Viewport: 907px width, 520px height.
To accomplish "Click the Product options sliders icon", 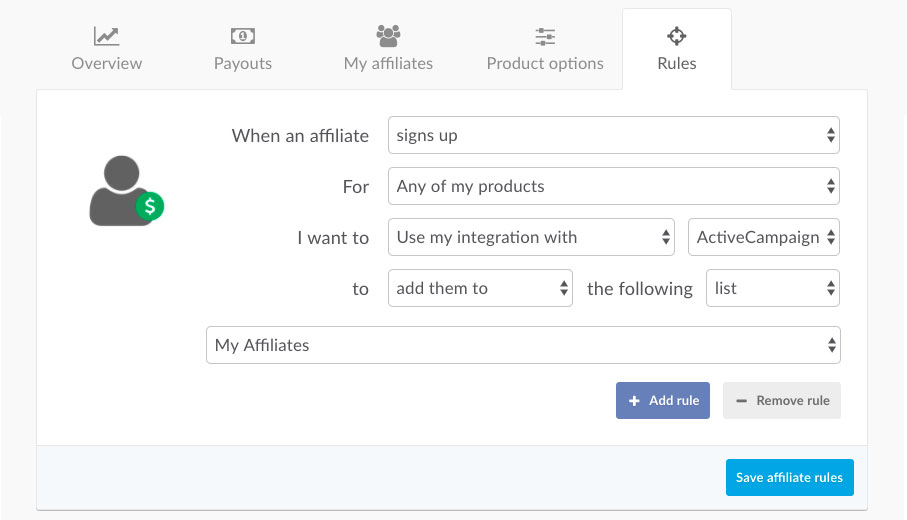I will (x=545, y=36).
